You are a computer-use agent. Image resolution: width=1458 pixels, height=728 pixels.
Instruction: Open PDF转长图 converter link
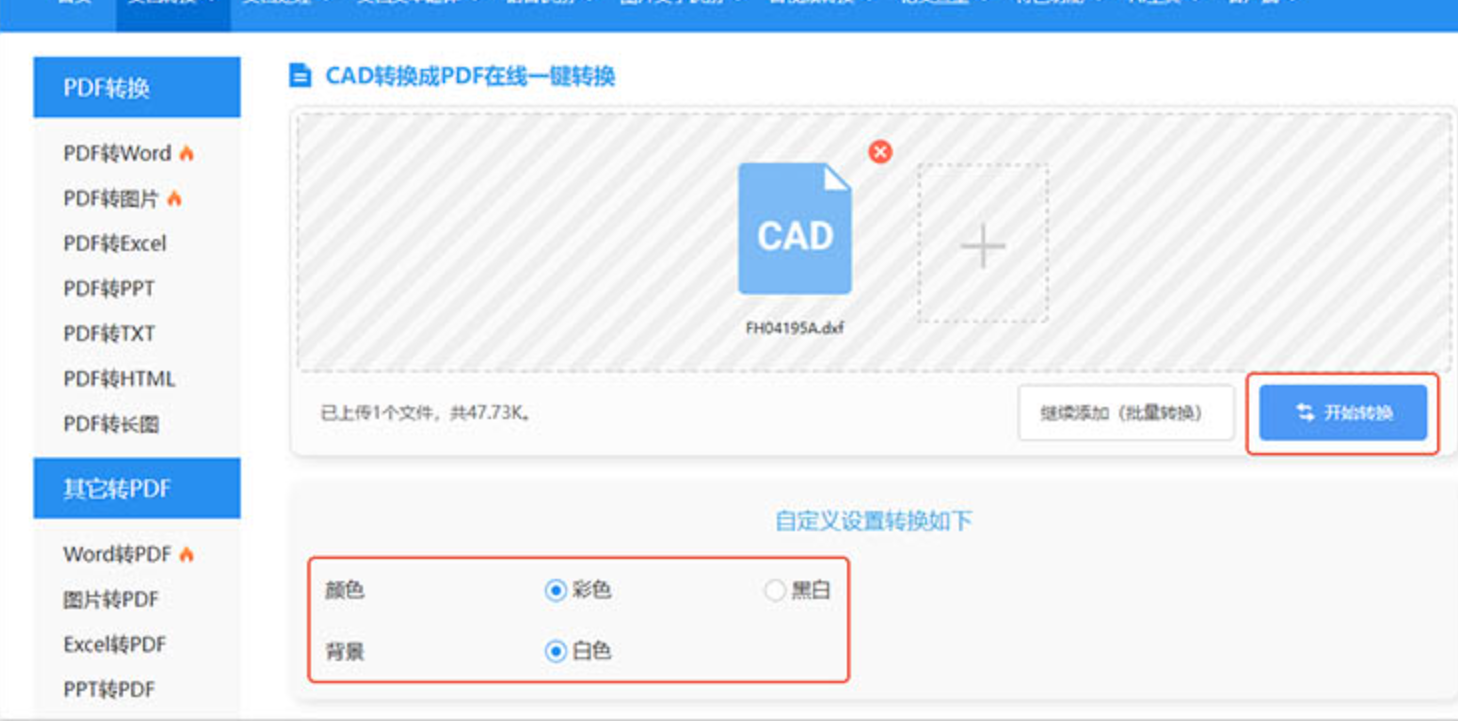coord(111,424)
